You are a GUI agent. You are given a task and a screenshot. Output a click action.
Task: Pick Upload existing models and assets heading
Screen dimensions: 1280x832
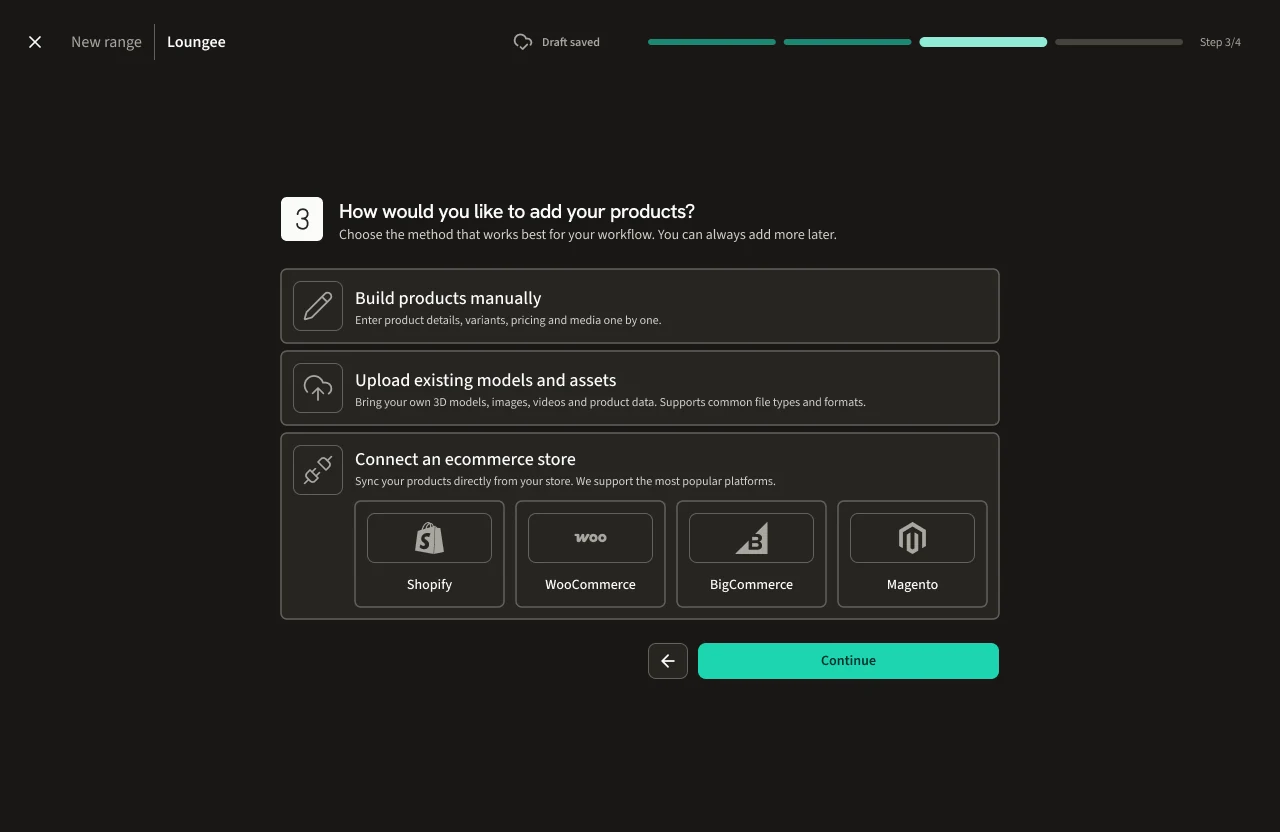[x=485, y=380]
